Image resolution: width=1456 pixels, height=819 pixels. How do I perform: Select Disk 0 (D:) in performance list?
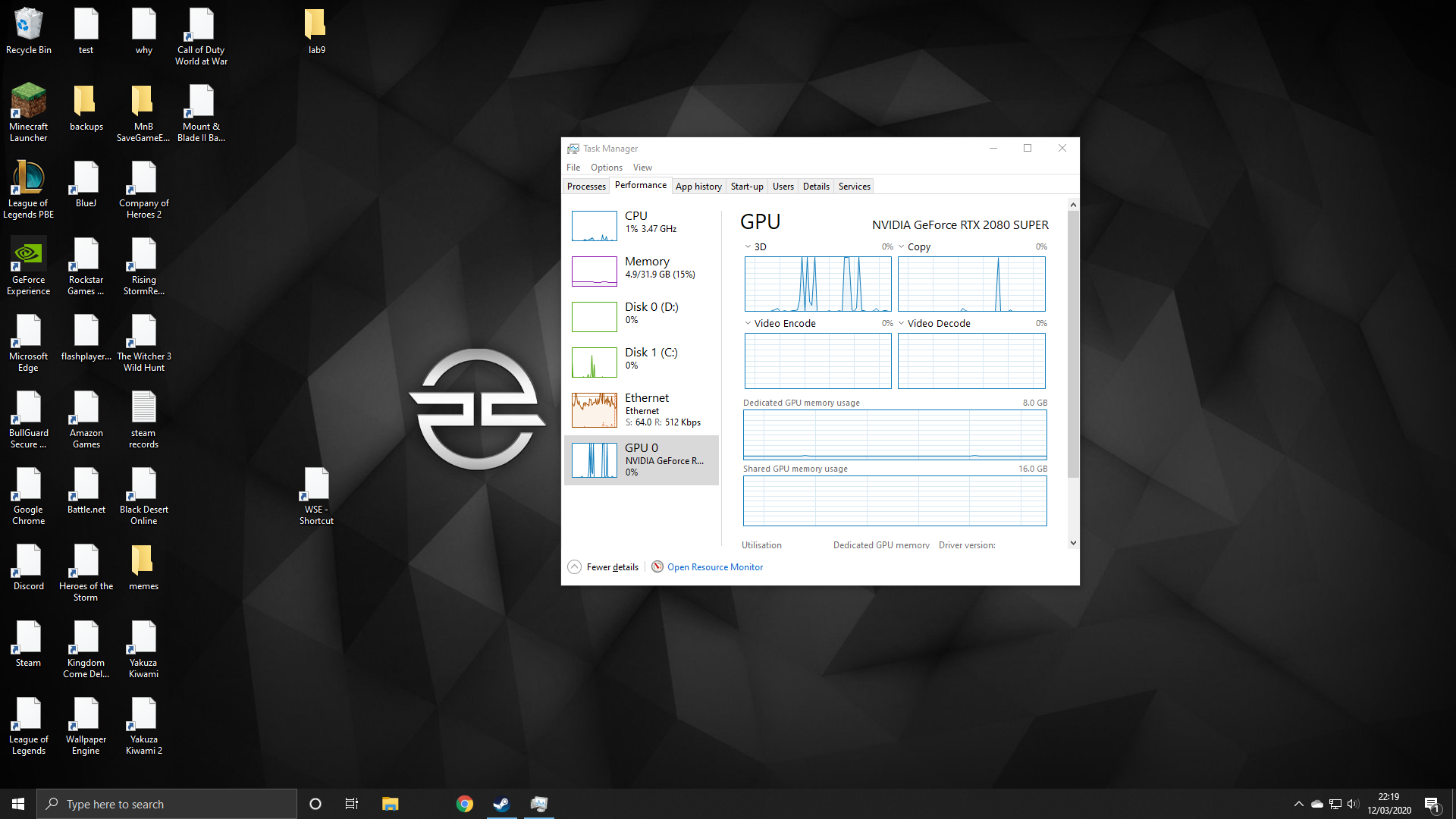642,316
